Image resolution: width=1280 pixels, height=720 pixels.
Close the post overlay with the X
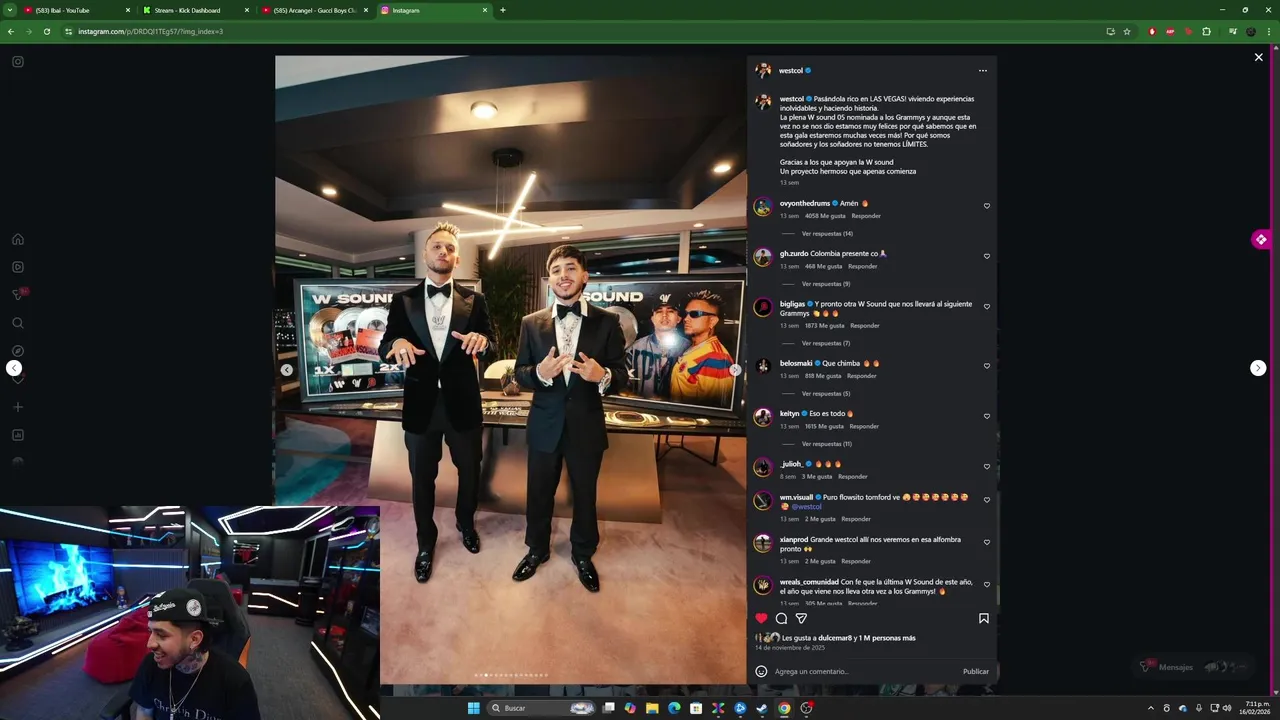pyautogui.click(x=1259, y=58)
